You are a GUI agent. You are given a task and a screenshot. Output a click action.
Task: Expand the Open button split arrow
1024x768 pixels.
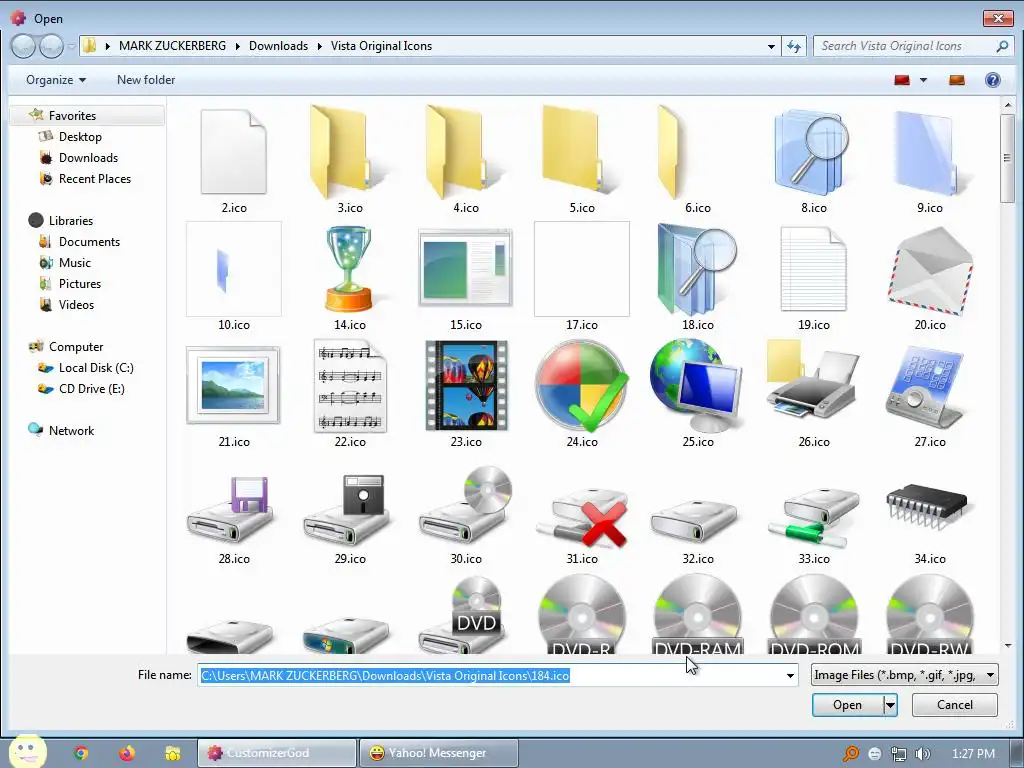click(x=889, y=705)
